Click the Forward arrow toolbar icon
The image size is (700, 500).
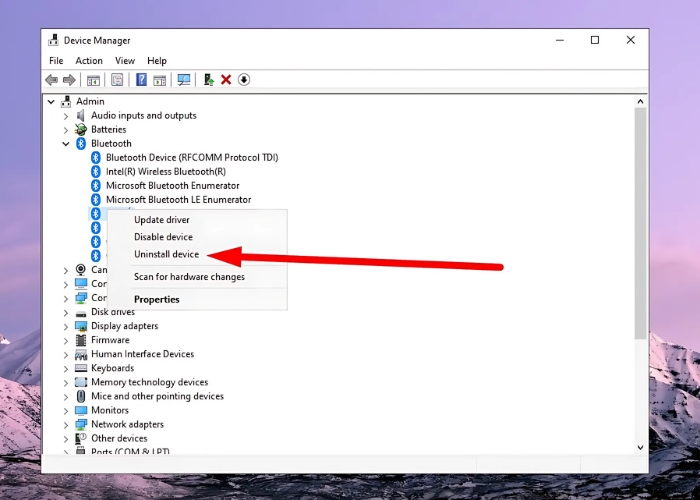pyautogui.click(x=69, y=80)
